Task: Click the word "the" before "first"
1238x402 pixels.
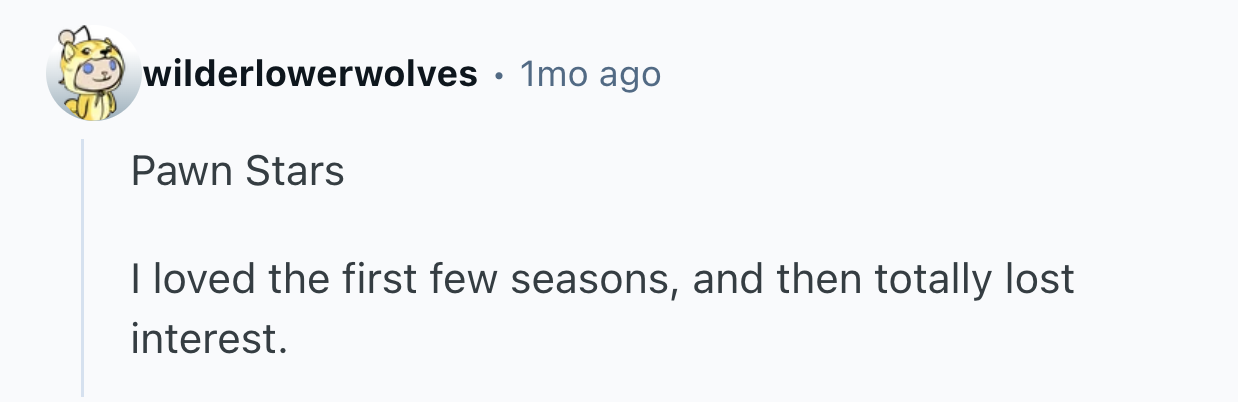Action: (x=300, y=279)
